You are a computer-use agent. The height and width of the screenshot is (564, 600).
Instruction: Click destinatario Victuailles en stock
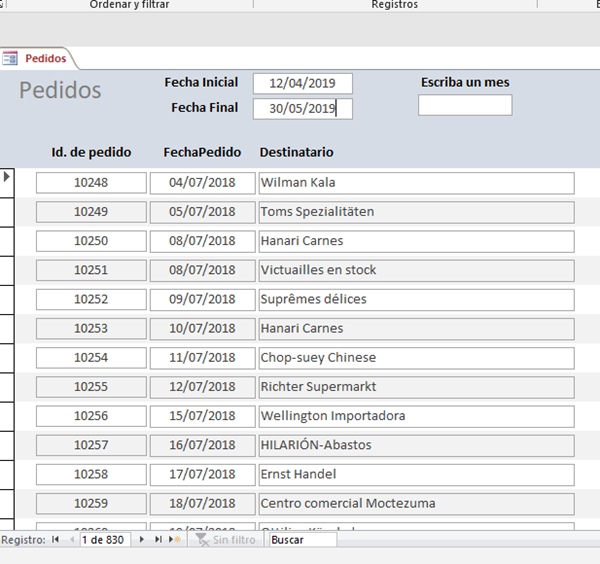point(416,271)
